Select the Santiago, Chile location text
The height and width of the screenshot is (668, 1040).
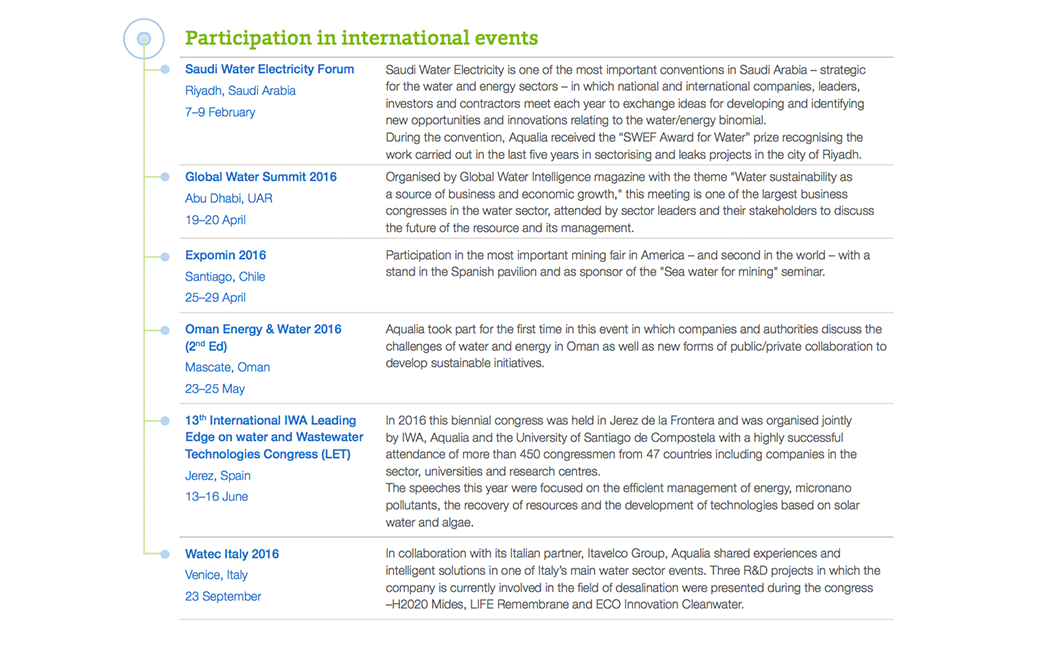pos(225,277)
